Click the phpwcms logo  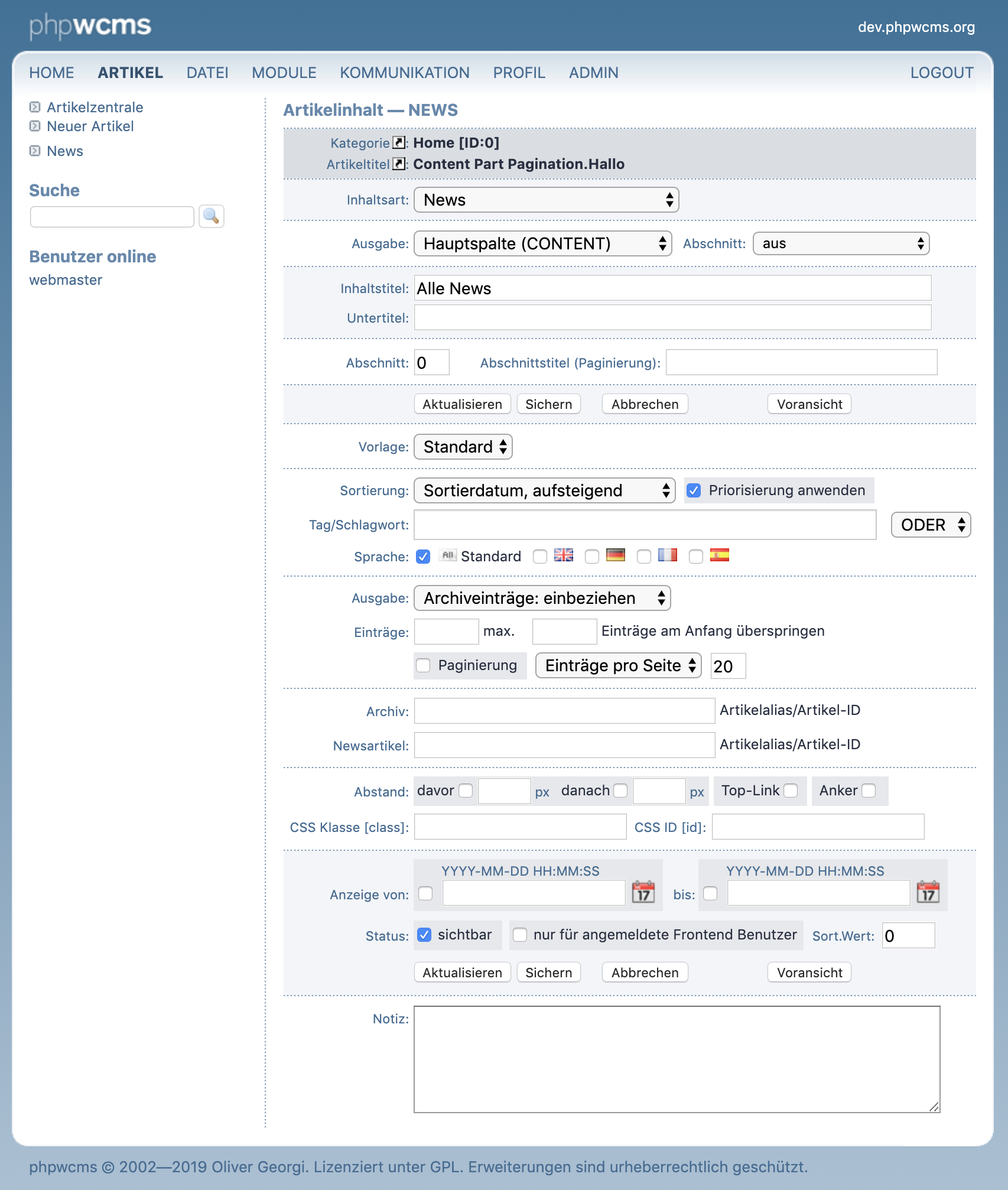[x=90, y=27]
